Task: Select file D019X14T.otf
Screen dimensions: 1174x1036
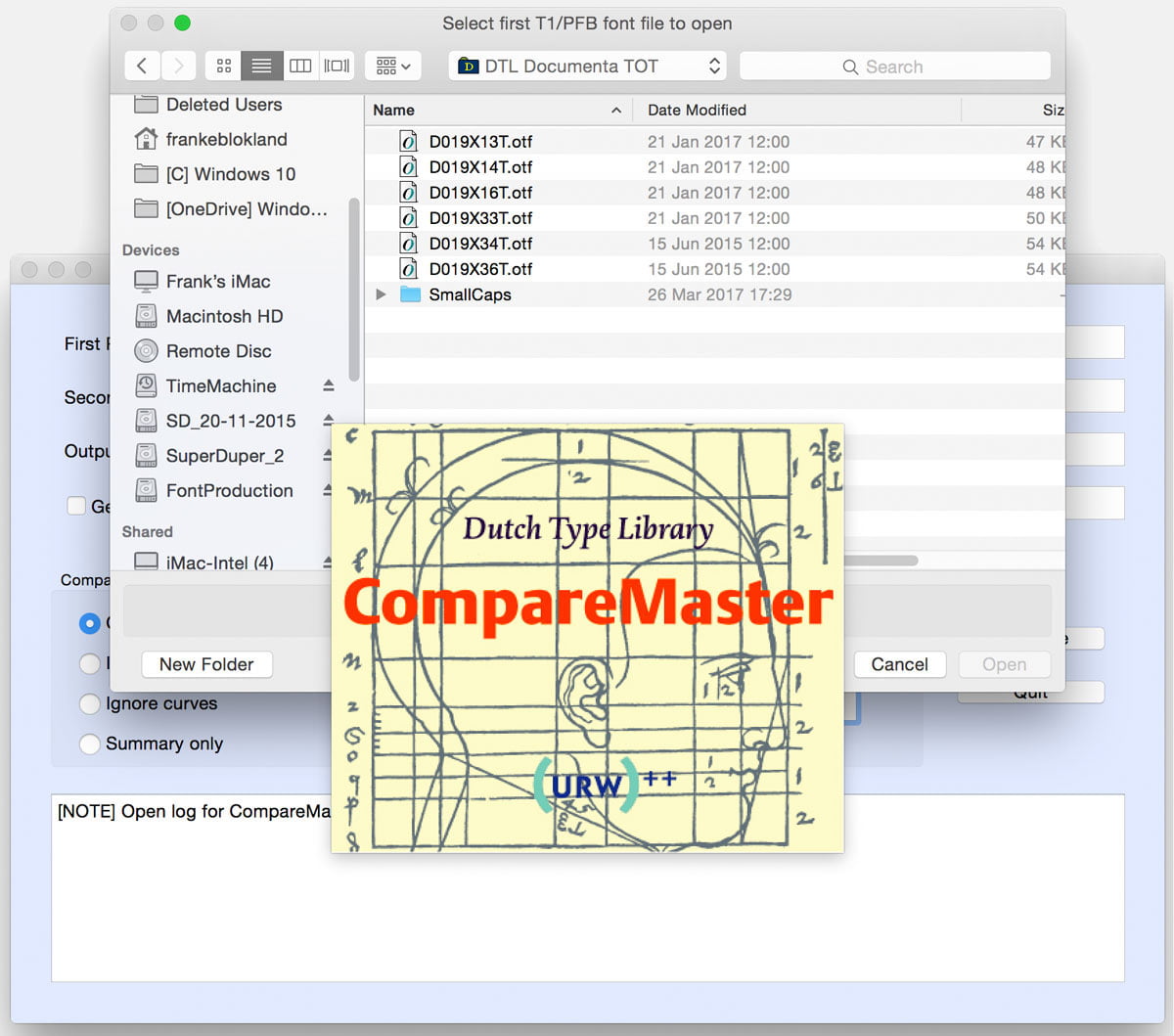Action: pyautogui.click(x=714, y=167)
